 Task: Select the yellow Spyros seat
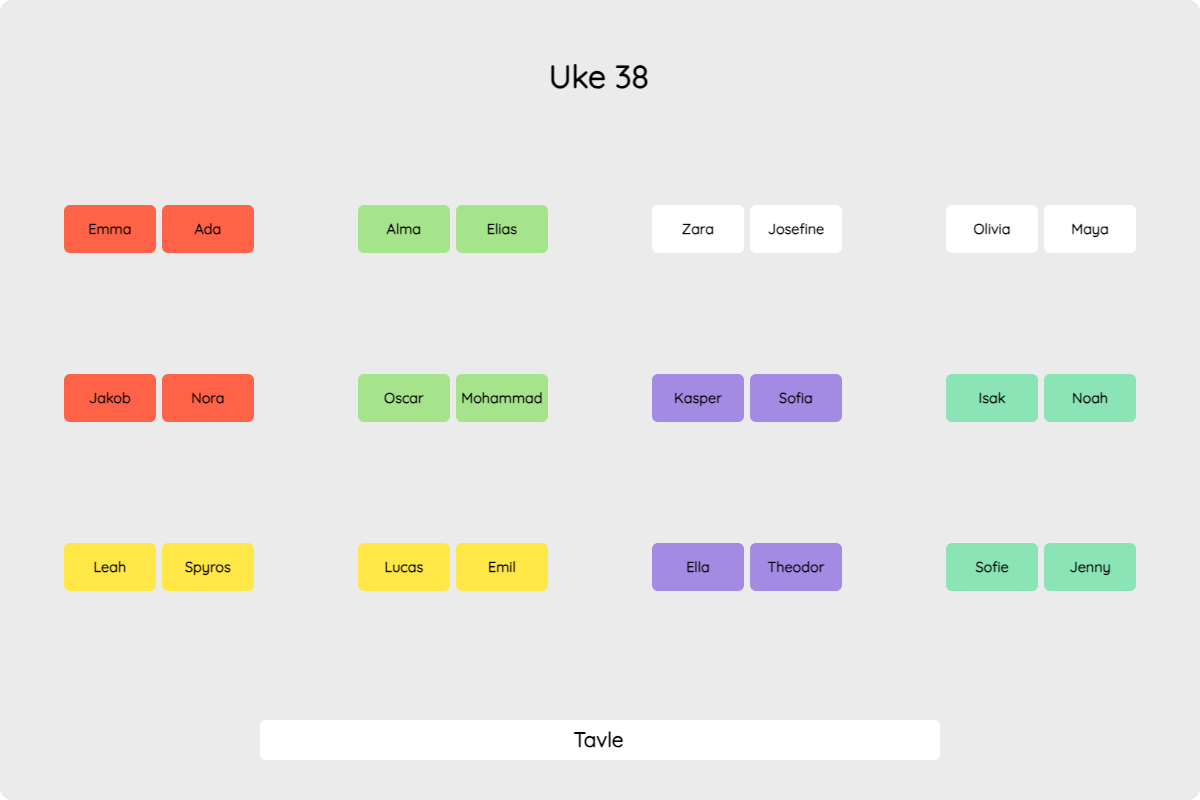[208, 567]
